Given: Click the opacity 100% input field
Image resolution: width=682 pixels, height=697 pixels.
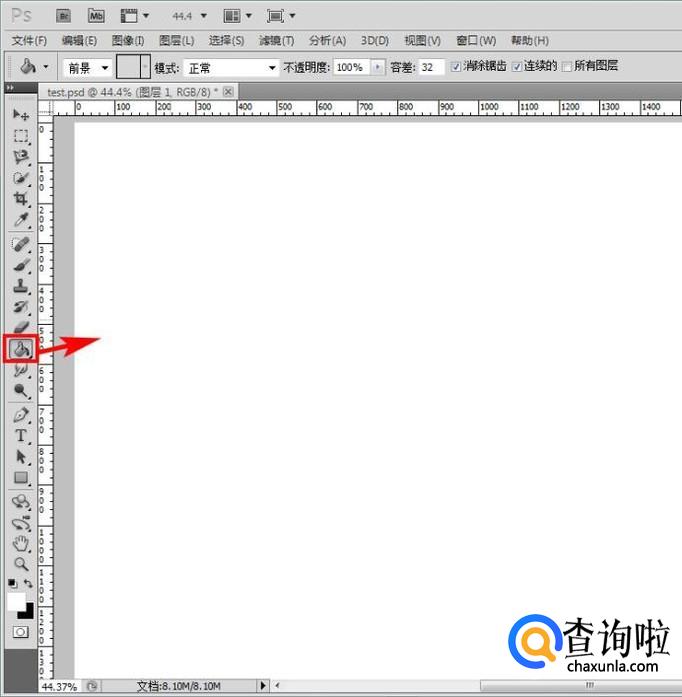Looking at the screenshot, I should click(x=352, y=67).
